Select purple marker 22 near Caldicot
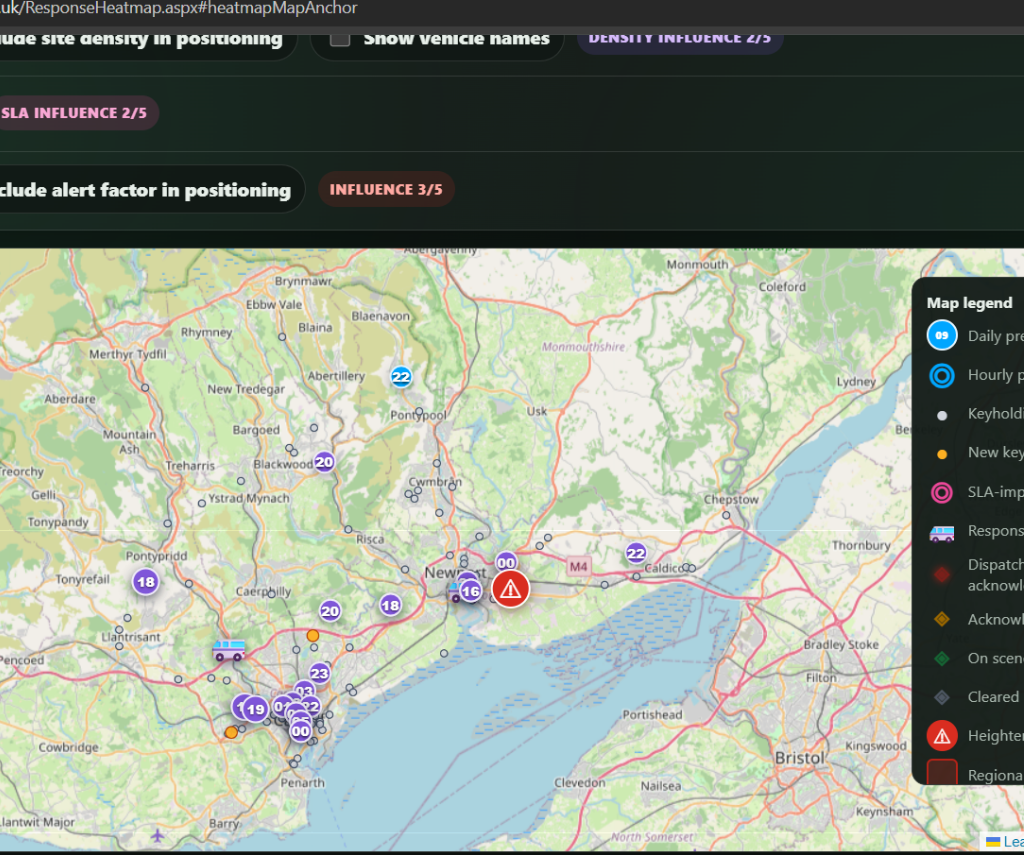This screenshot has height=855, width=1024. coord(636,553)
